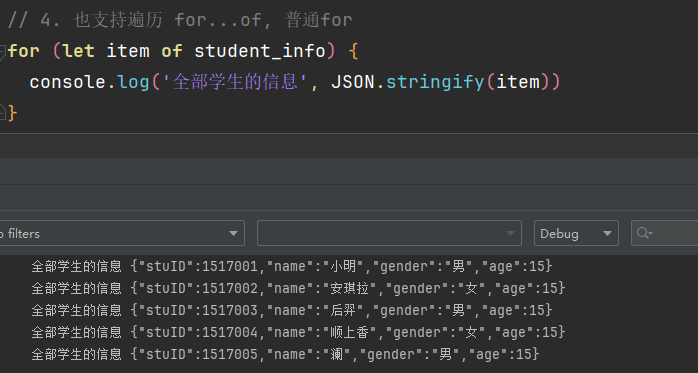Select log line with stuID 1517004

(x=298, y=332)
